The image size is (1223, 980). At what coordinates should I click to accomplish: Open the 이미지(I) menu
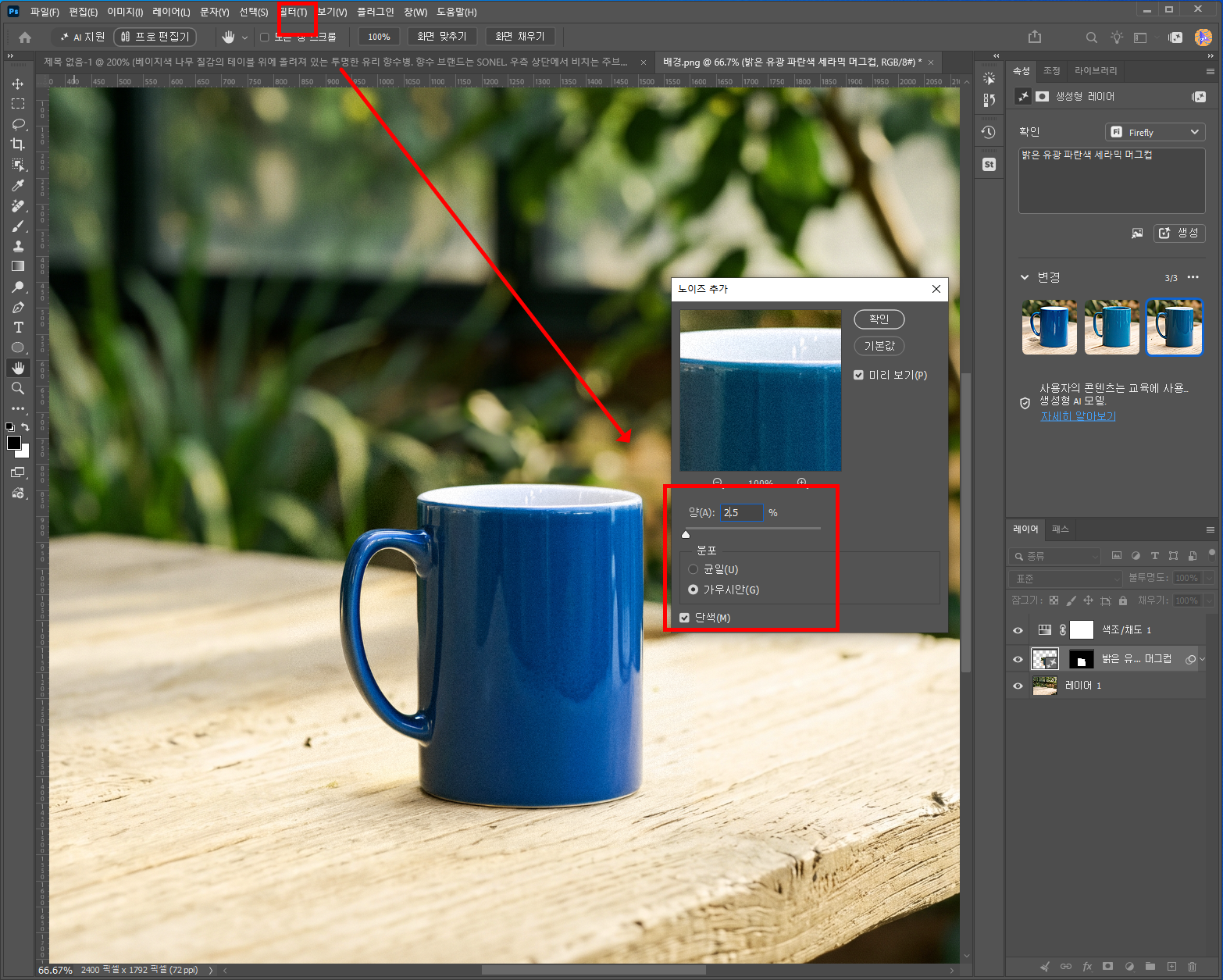(125, 12)
